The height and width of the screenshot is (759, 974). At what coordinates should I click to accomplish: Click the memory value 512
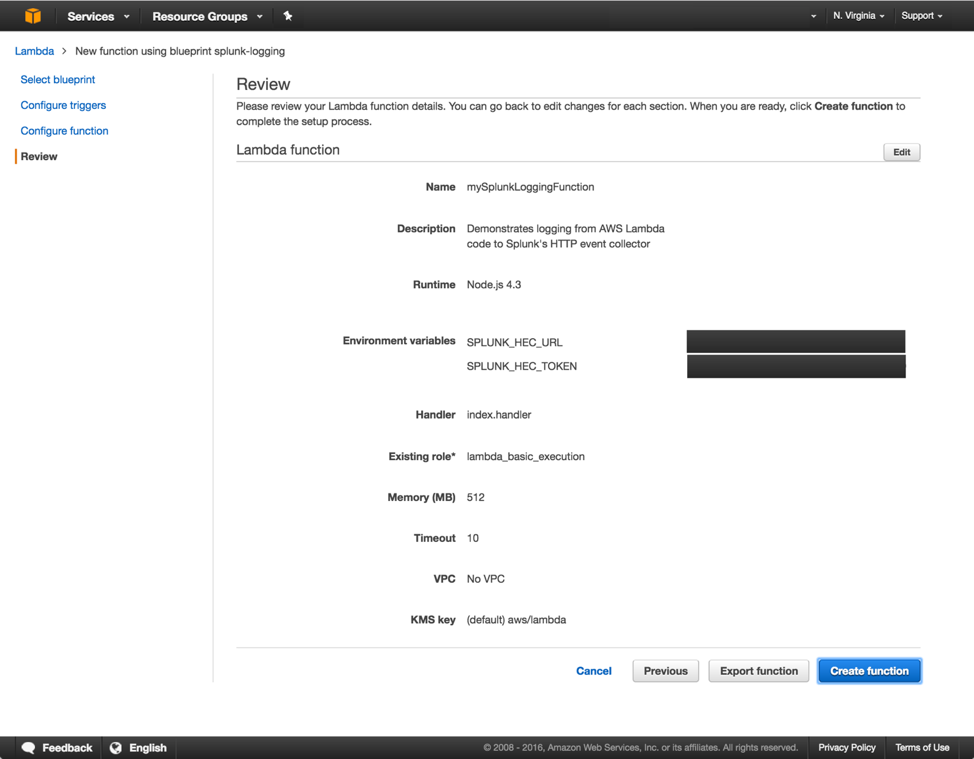475,498
